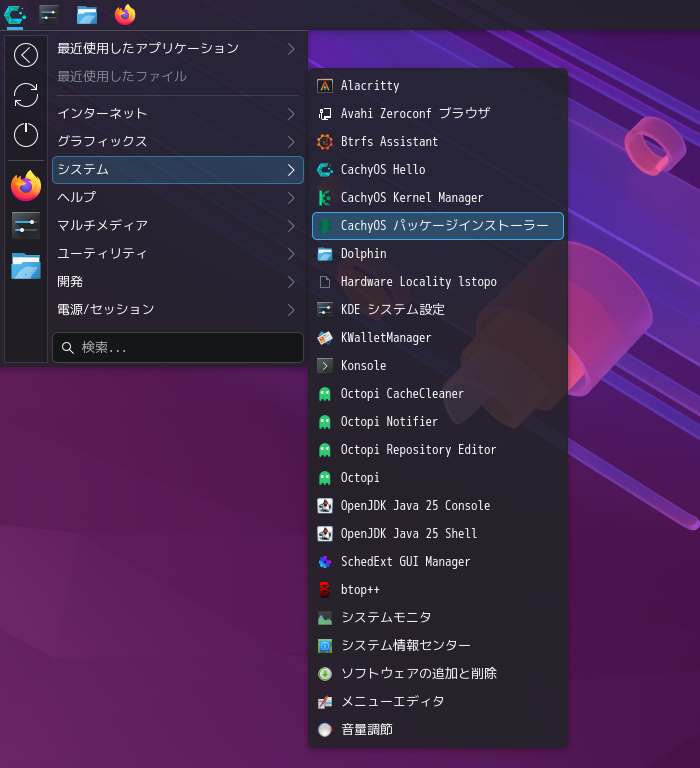Select グラフィックス menu category
Image resolution: width=700 pixels, height=768 pixels.
177,142
